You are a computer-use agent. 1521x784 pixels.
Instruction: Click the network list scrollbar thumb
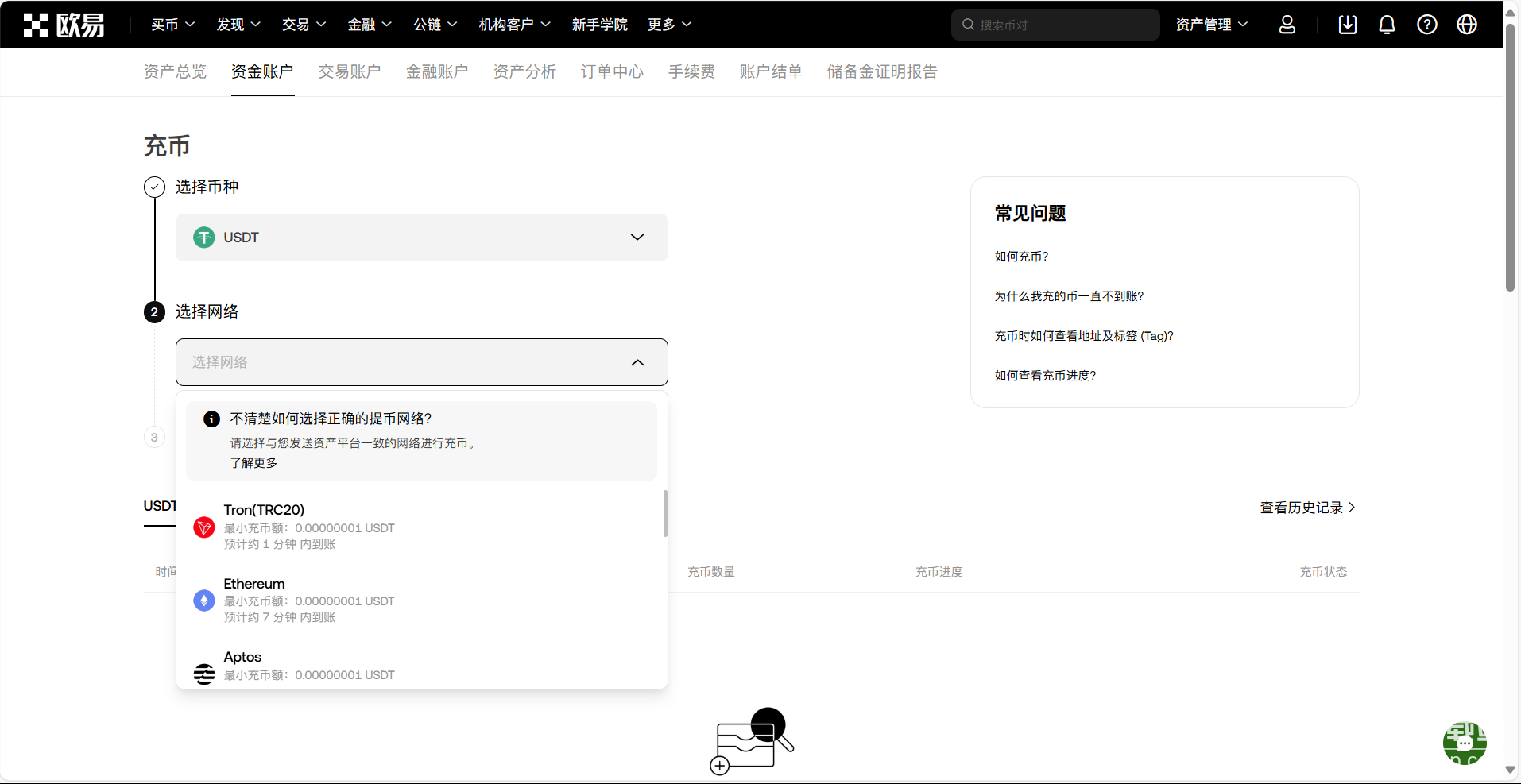click(665, 513)
